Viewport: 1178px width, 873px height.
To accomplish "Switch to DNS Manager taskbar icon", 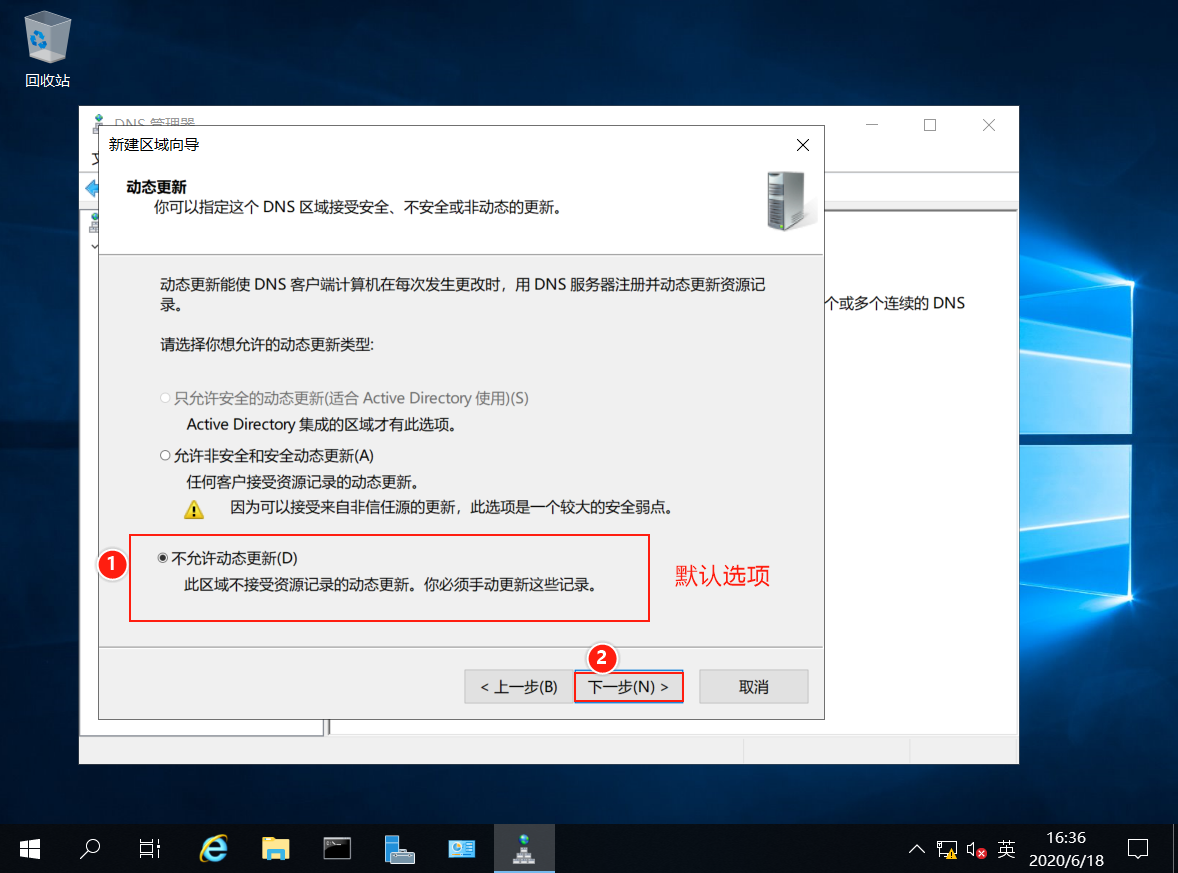I will pos(524,849).
